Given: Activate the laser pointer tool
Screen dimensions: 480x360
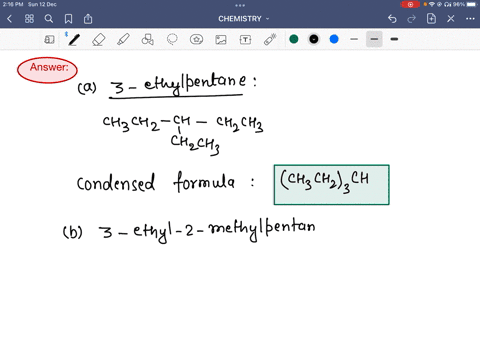Looking at the screenshot, I should [270, 40].
